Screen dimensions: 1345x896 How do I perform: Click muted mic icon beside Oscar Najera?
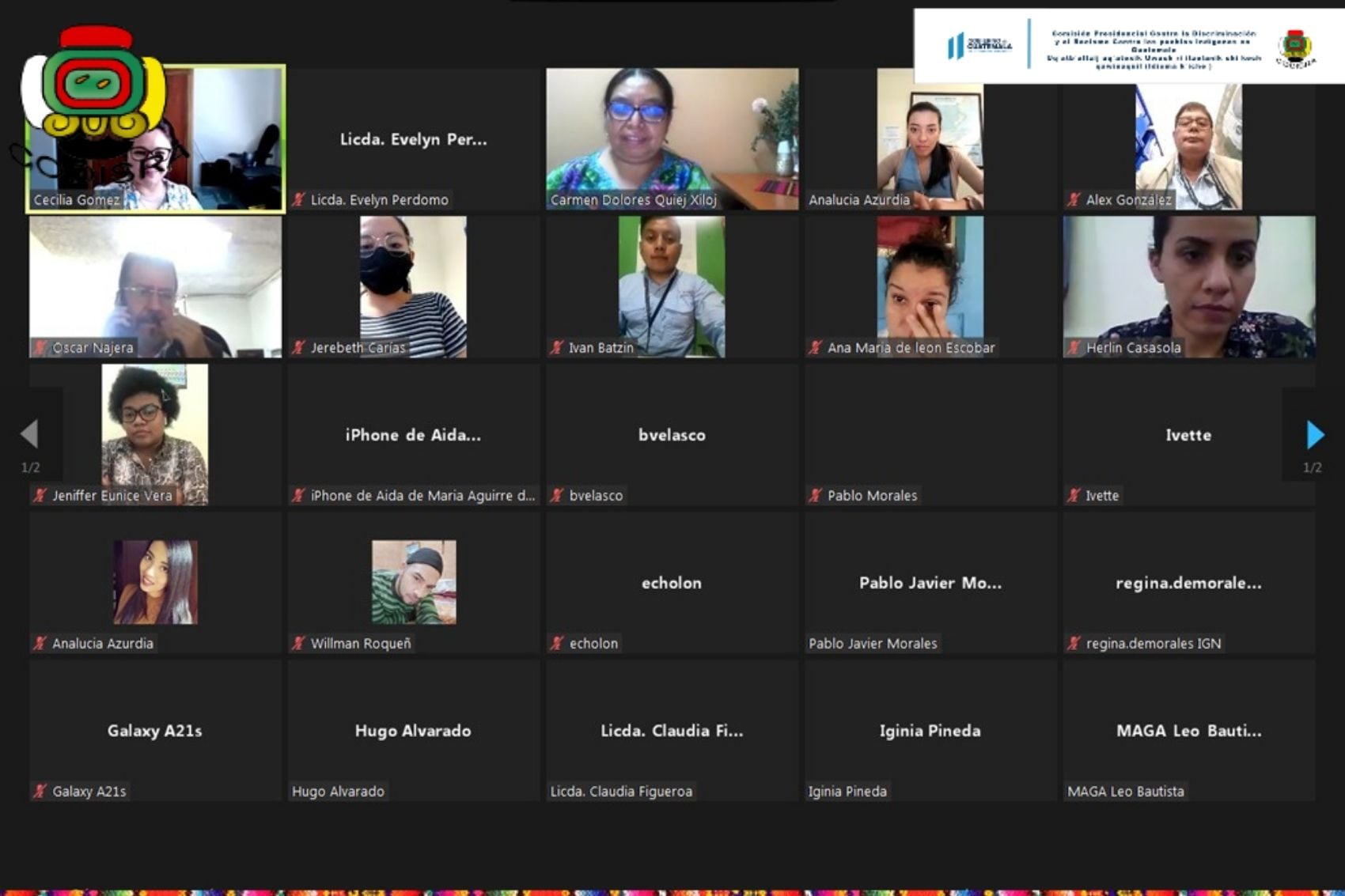40,347
